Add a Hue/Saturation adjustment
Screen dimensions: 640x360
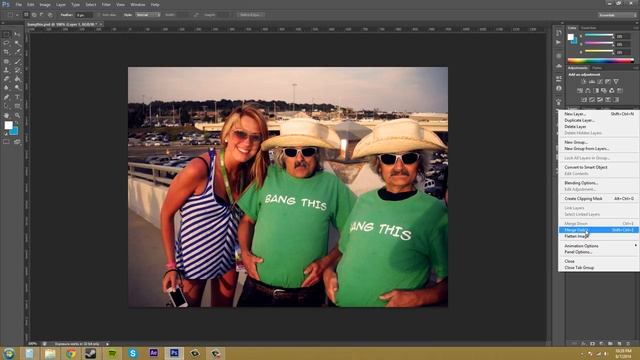coord(580,91)
